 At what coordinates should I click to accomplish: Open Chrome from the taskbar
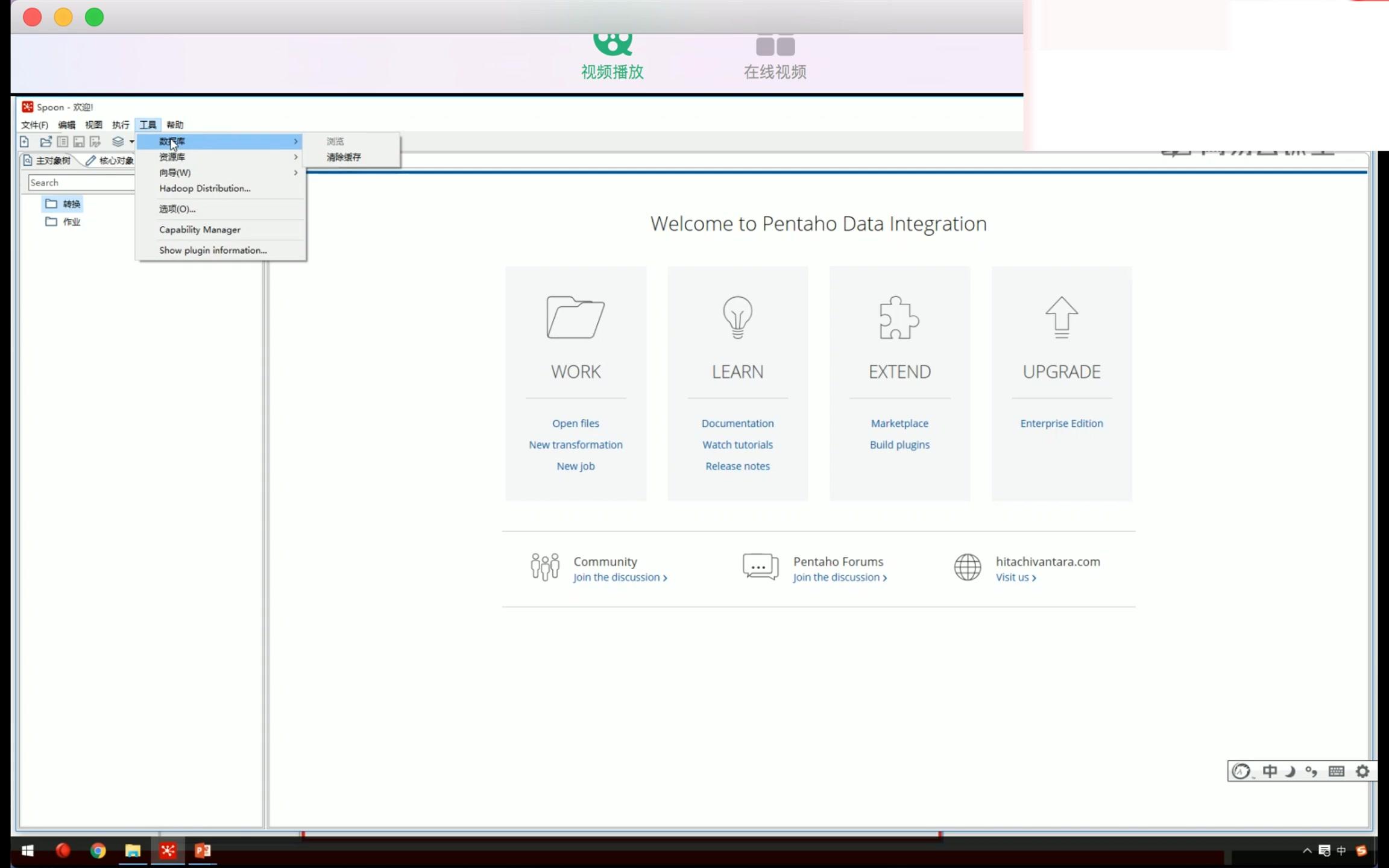coord(98,851)
